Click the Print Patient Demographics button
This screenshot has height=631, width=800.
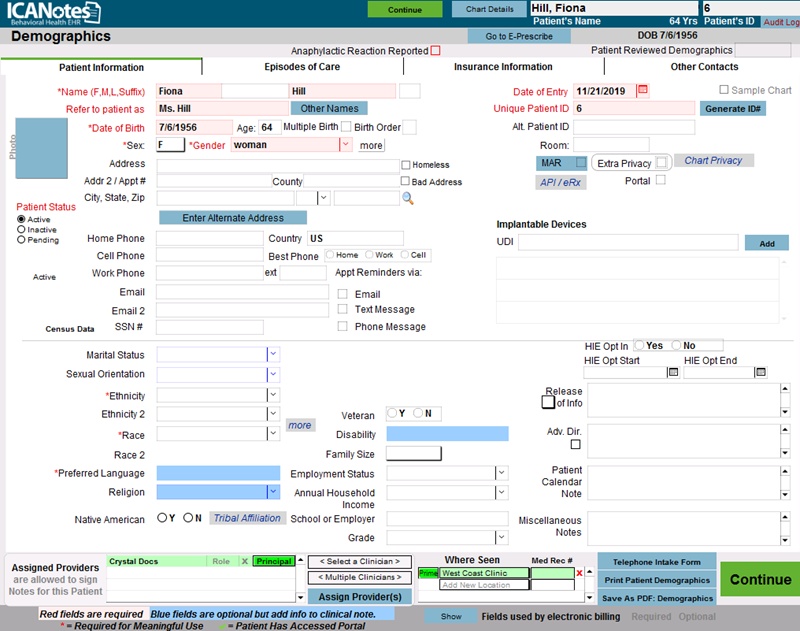656,580
